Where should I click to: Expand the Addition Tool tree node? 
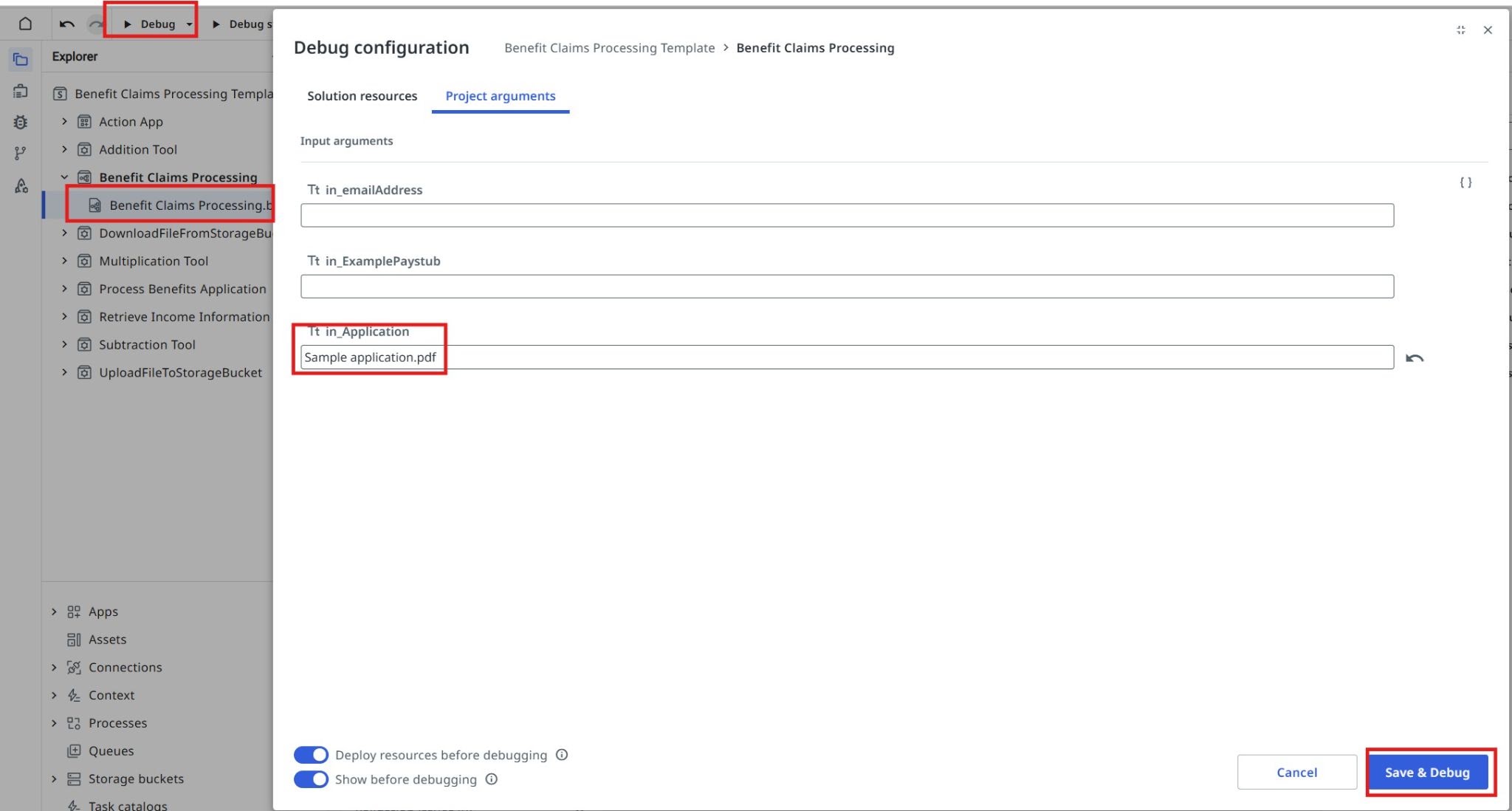pyautogui.click(x=64, y=149)
